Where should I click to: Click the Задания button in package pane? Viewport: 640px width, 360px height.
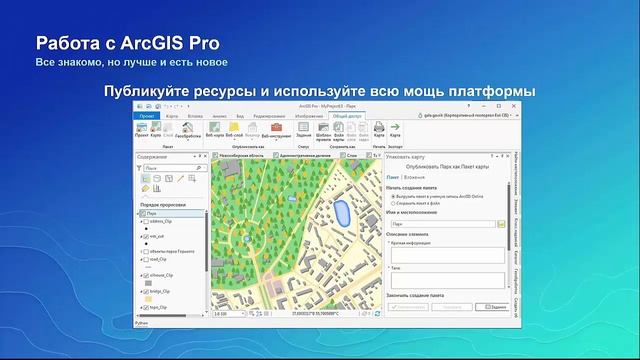tap(492, 307)
